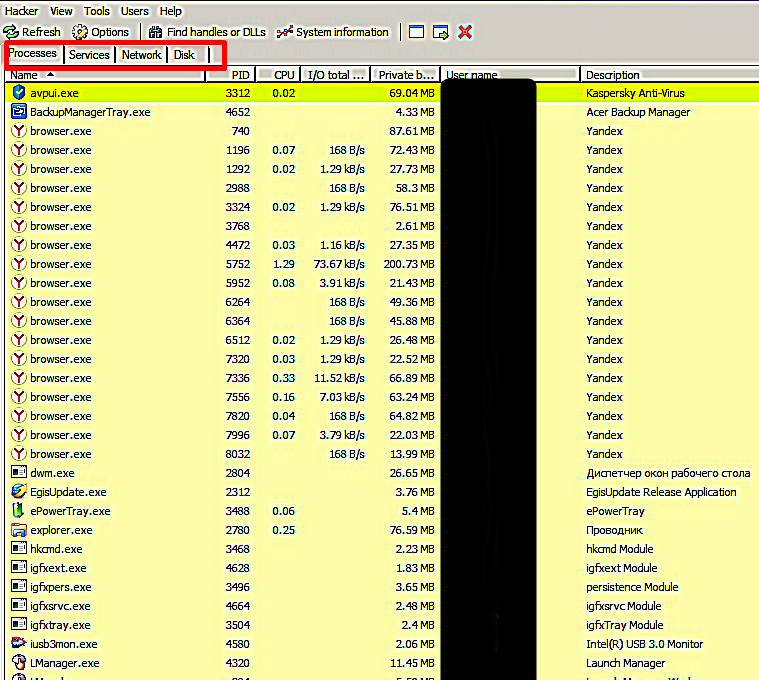
Task: Select iusb3mon.exe process name
Action: pyautogui.click(x=63, y=644)
